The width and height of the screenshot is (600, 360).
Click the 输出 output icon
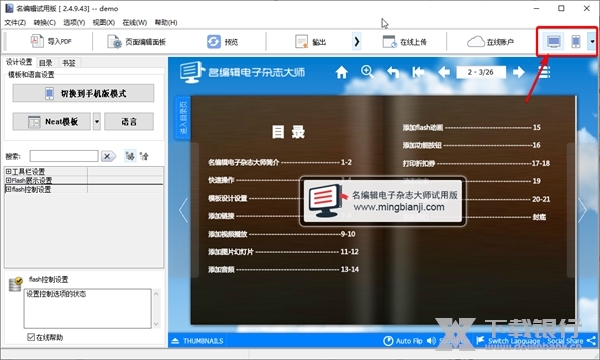[x=302, y=42]
